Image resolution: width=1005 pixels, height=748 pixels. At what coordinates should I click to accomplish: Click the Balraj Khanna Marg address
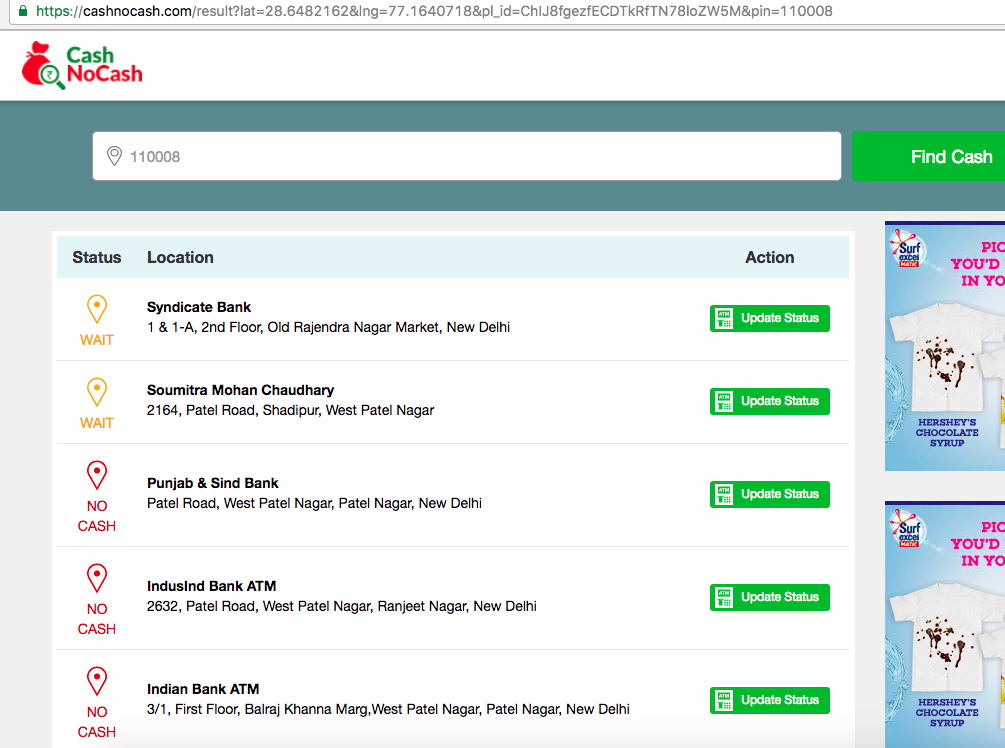click(x=388, y=710)
